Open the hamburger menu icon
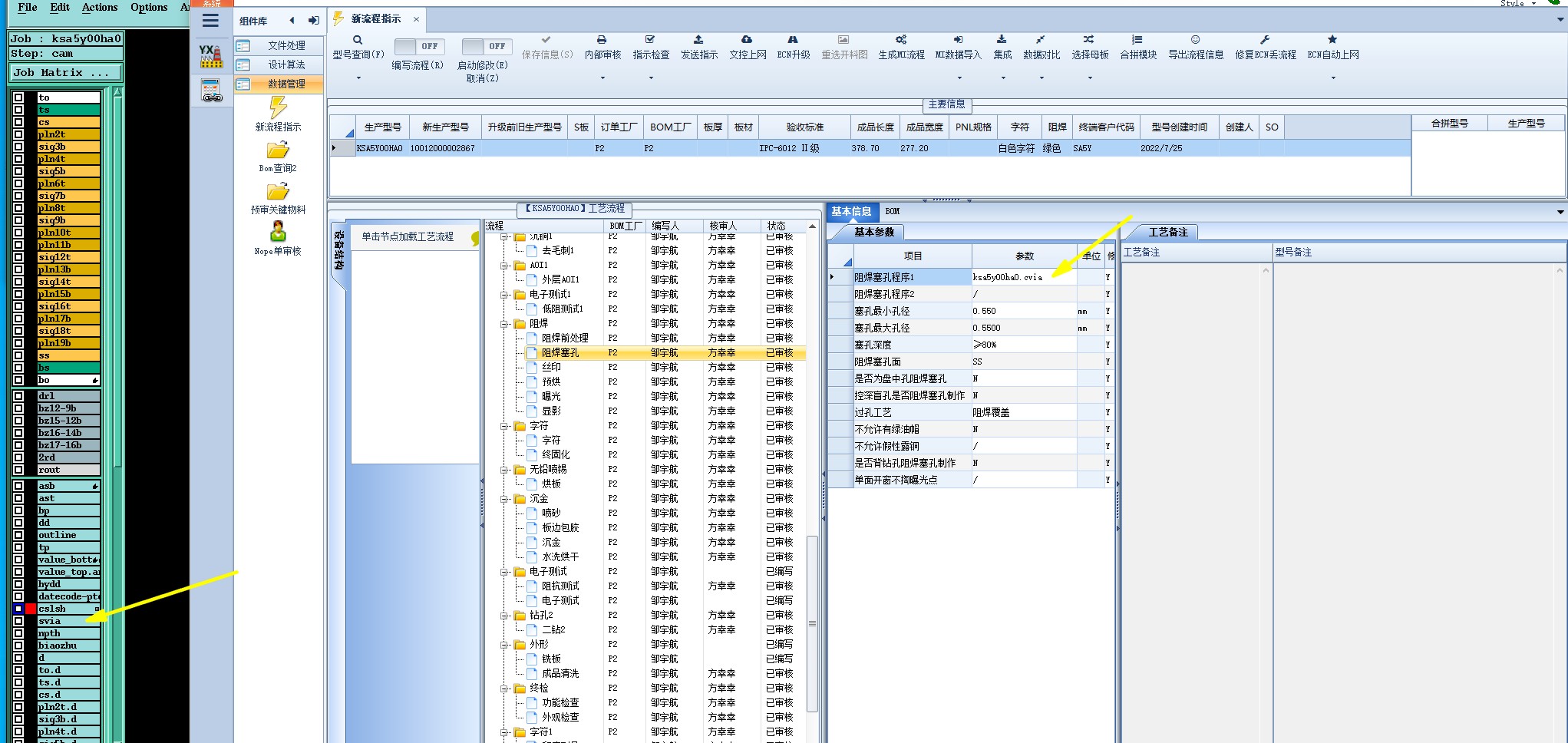 (x=211, y=21)
